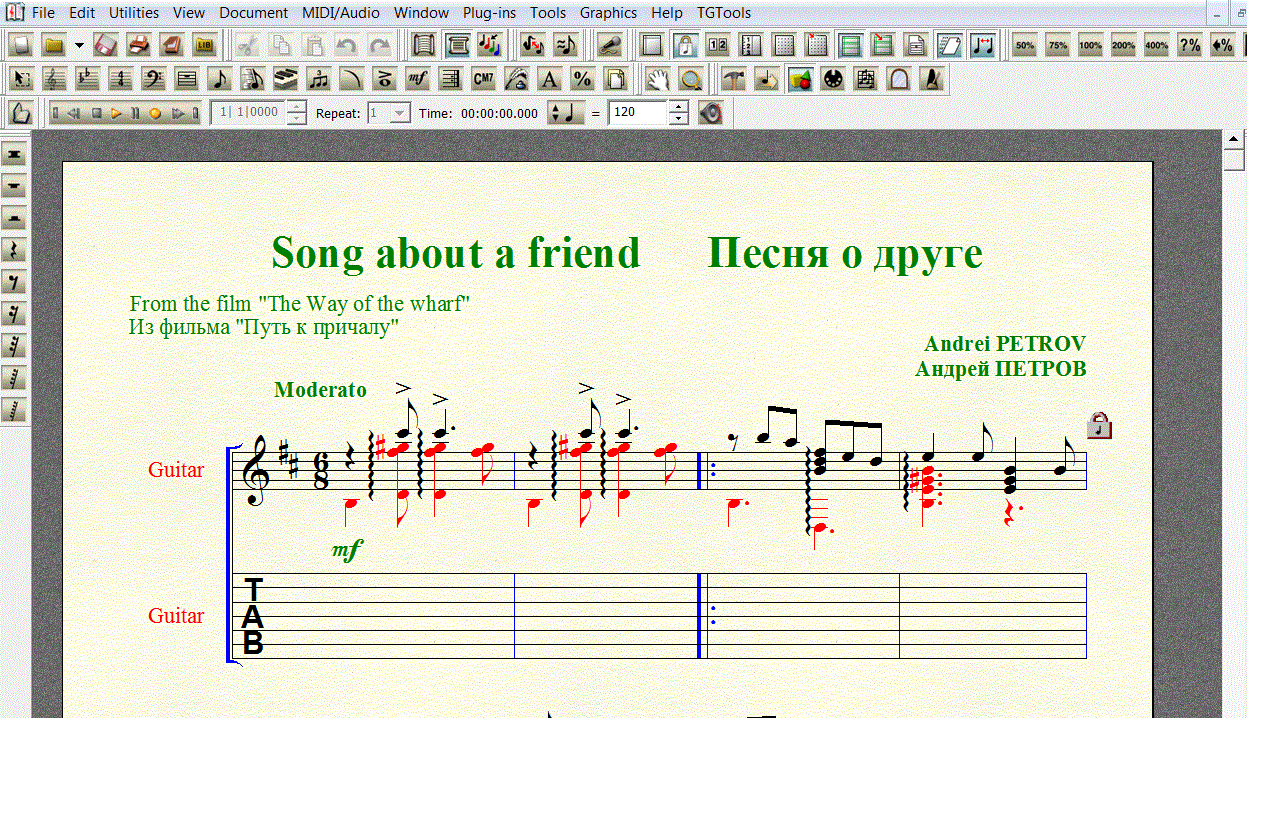Set zoom to 200% button
Viewport: 1274px width, 813px height.
[x=1123, y=45]
